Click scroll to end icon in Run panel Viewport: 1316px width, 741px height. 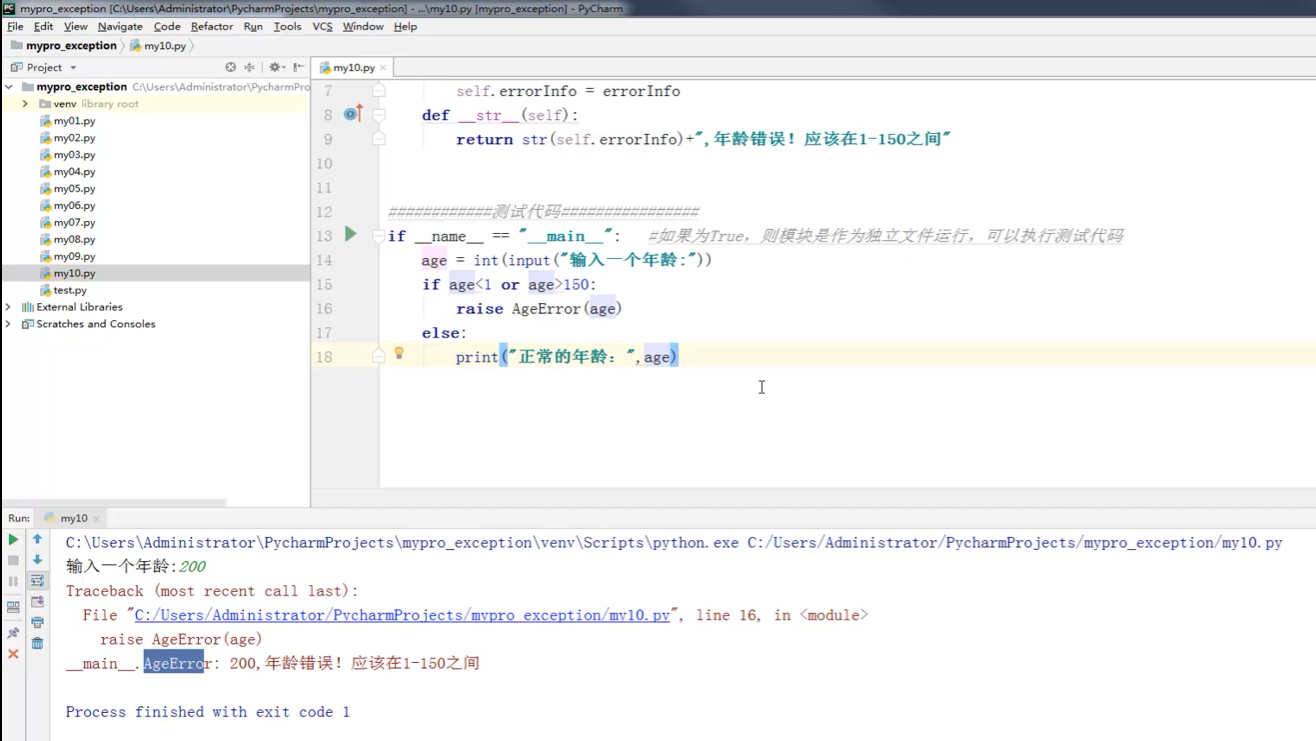pyautogui.click(x=38, y=602)
